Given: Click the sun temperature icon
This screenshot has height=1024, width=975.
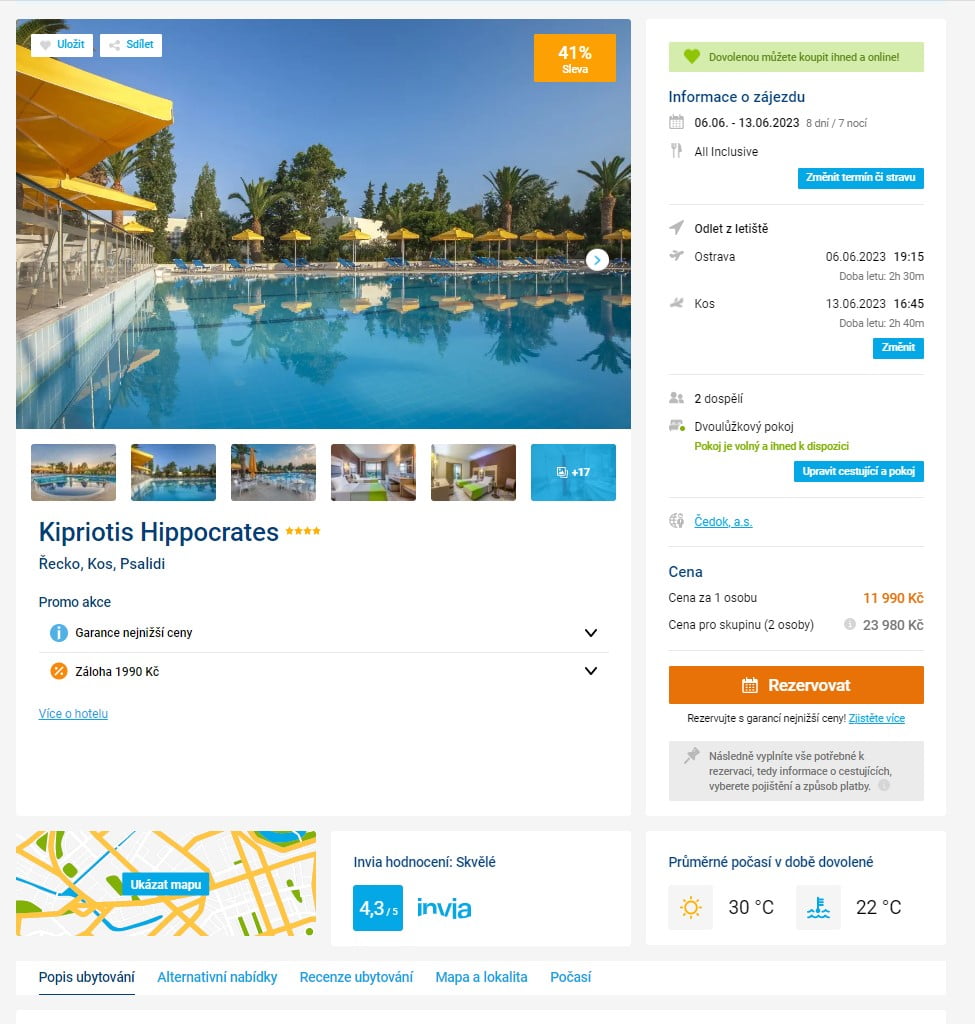Looking at the screenshot, I should tap(690, 907).
